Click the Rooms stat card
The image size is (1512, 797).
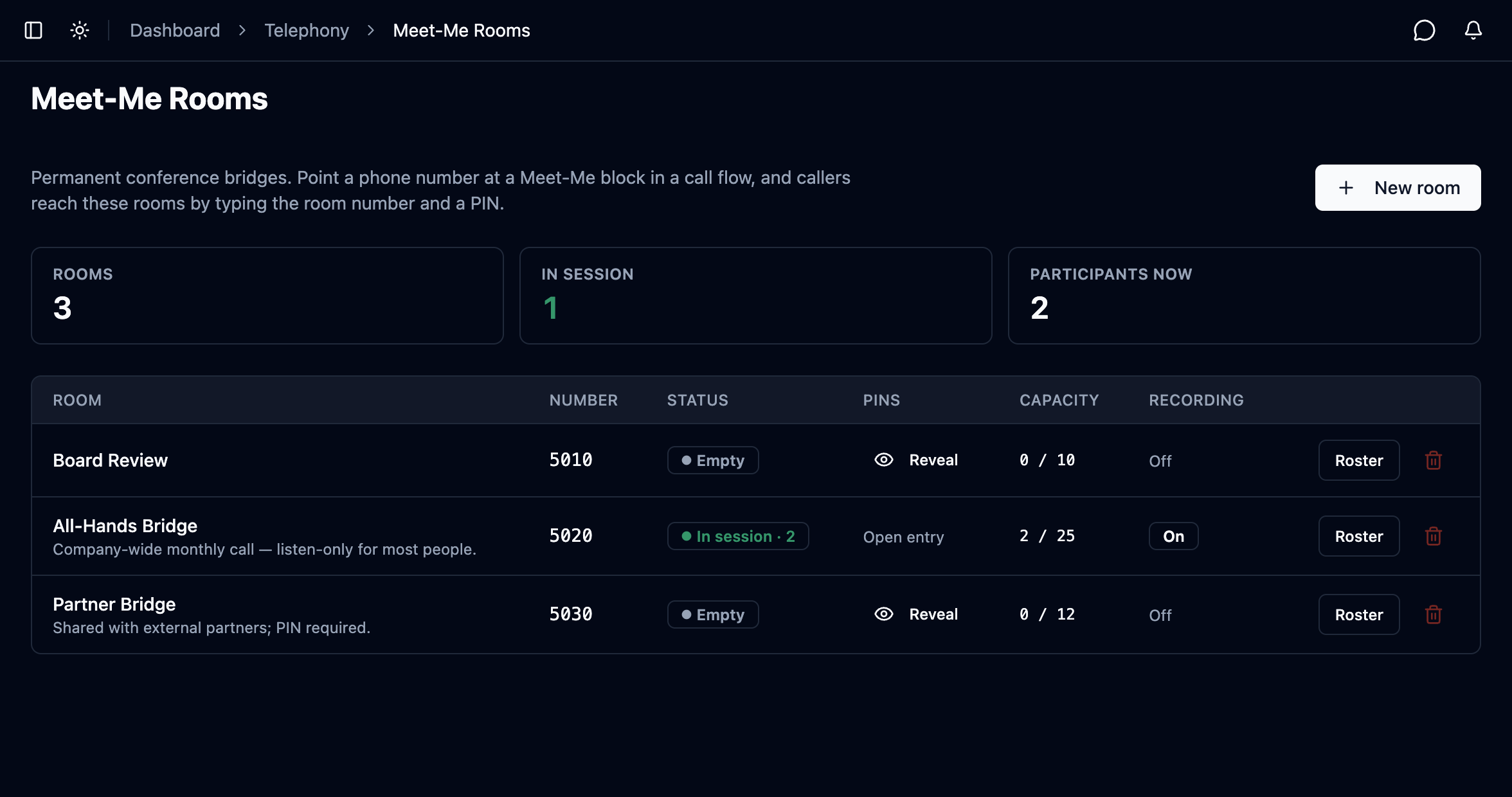pos(267,296)
